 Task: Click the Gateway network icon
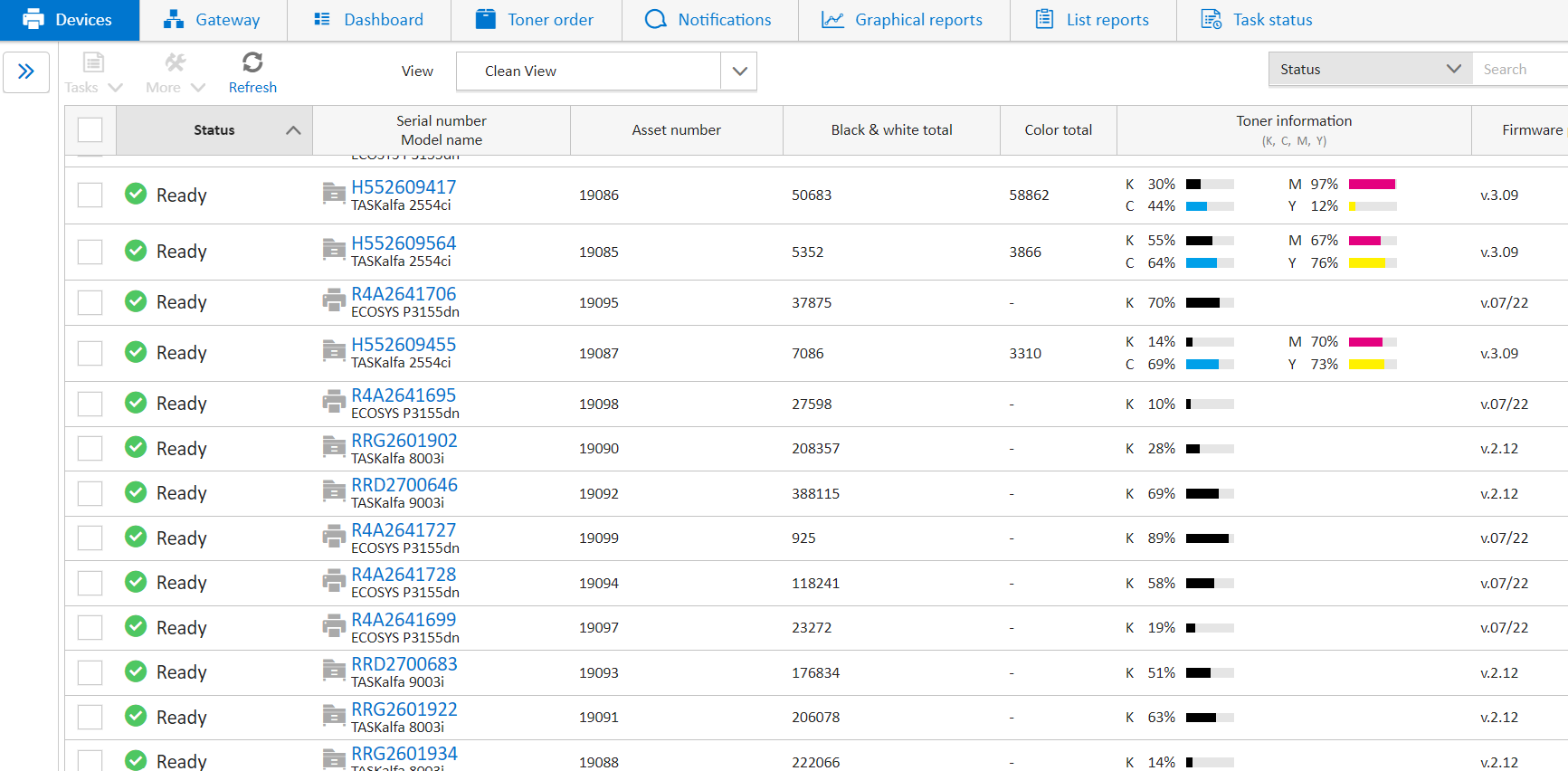174,19
